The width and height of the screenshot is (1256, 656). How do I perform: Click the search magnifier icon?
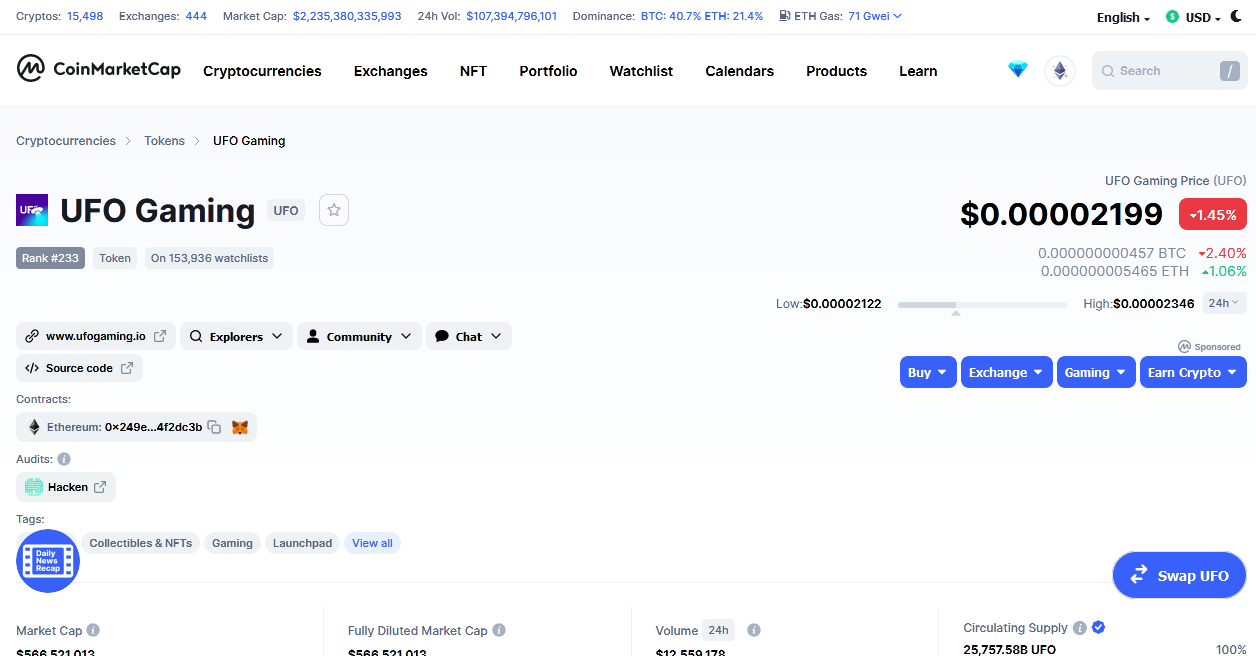click(x=1108, y=71)
